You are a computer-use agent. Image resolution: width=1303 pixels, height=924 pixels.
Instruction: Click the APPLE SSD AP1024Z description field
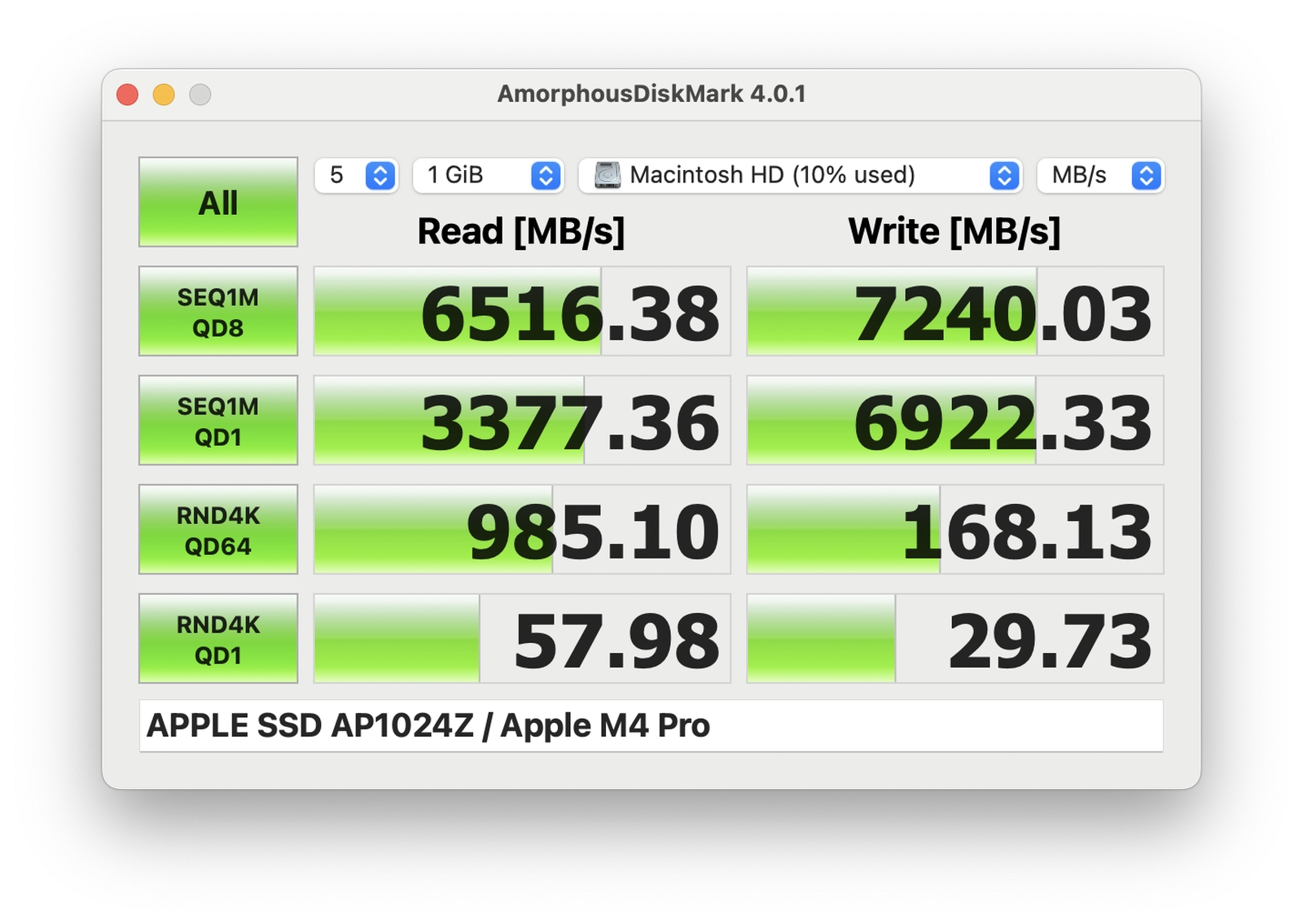(651, 725)
